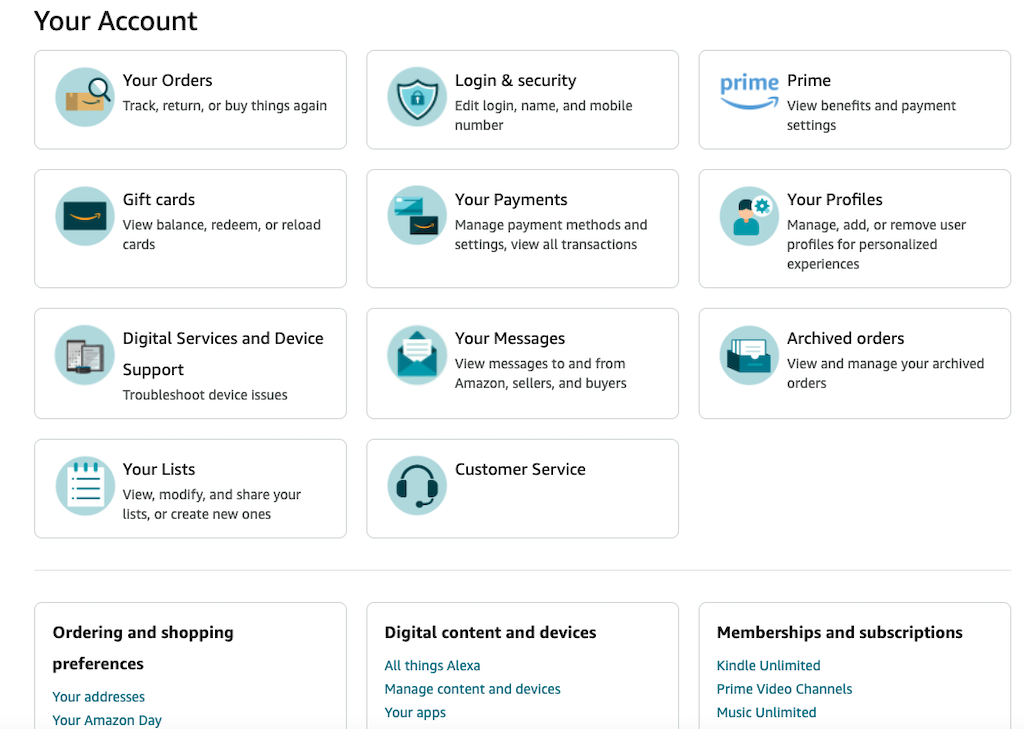Viewport: 1024px width, 729px height.
Task: Open the Your Profiles heading
Action: (835, 199)
